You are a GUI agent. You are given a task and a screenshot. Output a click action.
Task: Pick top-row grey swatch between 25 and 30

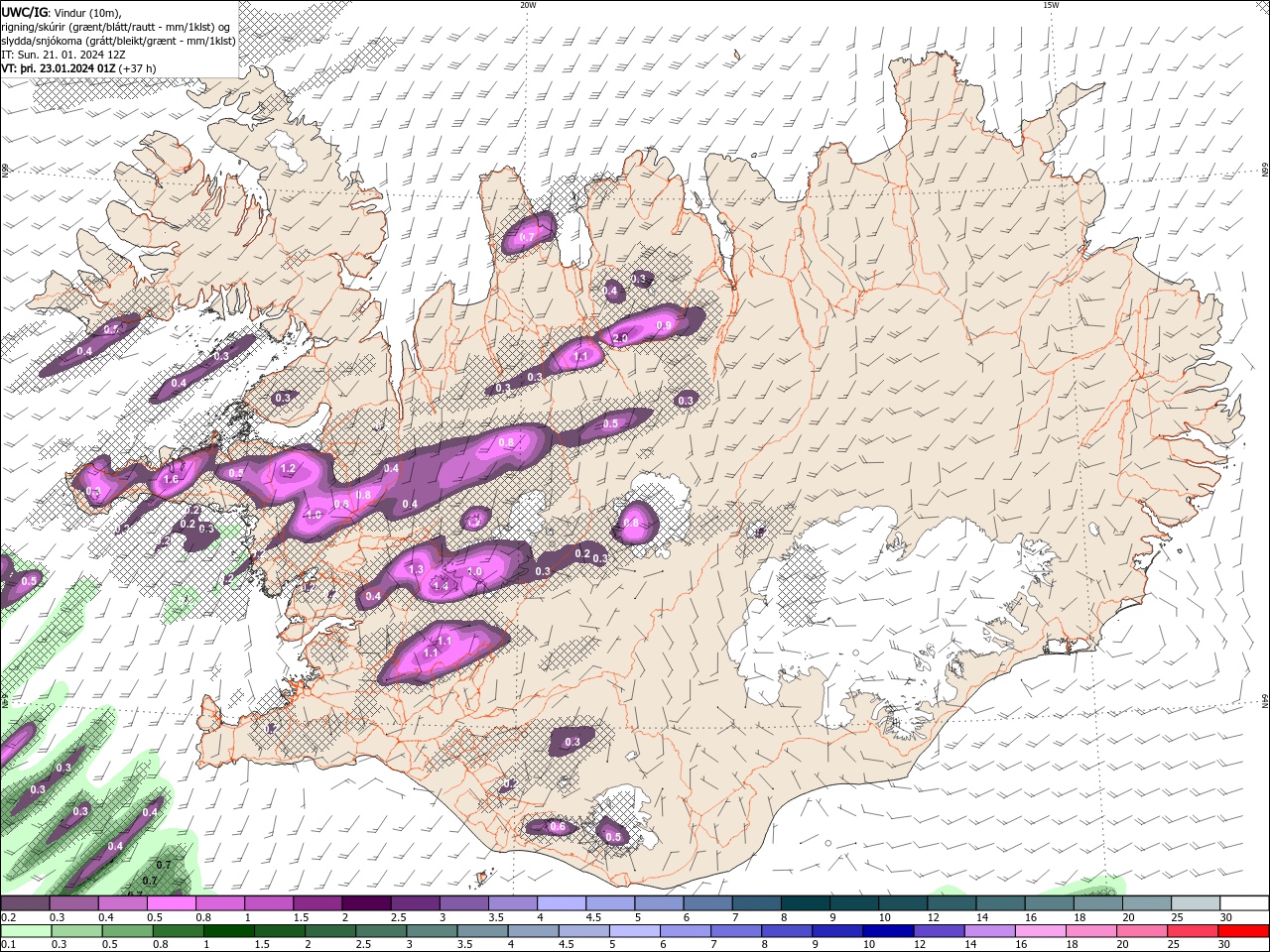[1197, 903]
